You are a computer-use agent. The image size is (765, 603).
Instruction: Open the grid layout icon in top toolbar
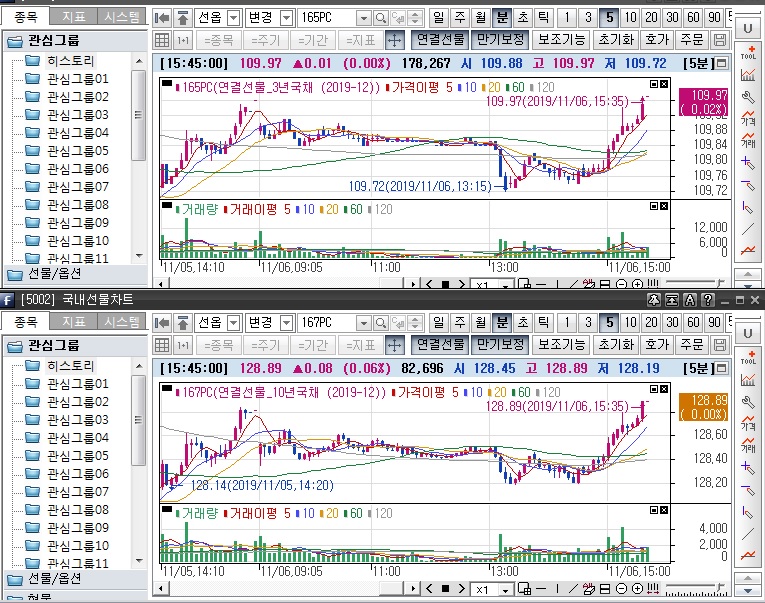click(x=162, y=40)
